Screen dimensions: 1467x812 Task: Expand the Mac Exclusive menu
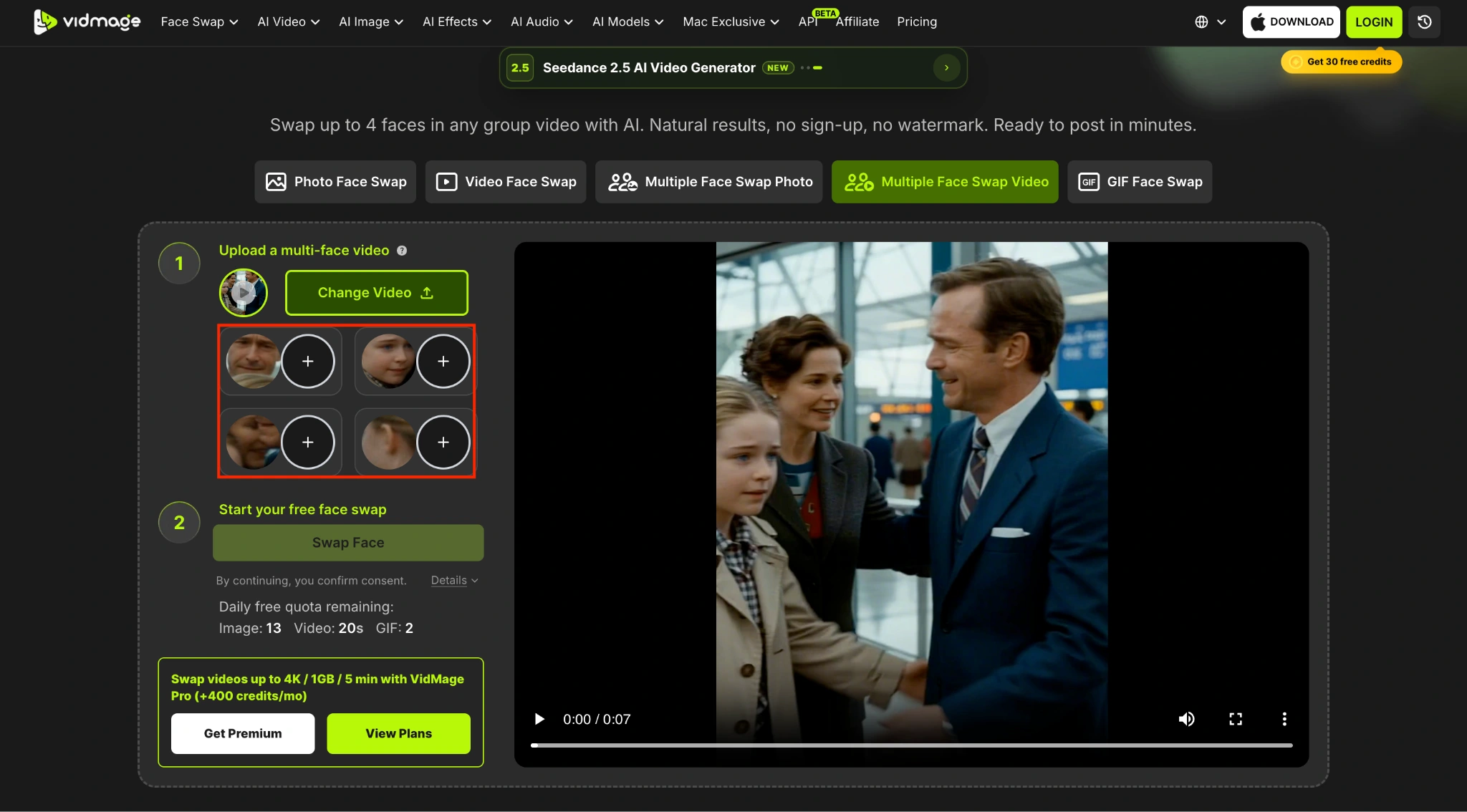731,21
